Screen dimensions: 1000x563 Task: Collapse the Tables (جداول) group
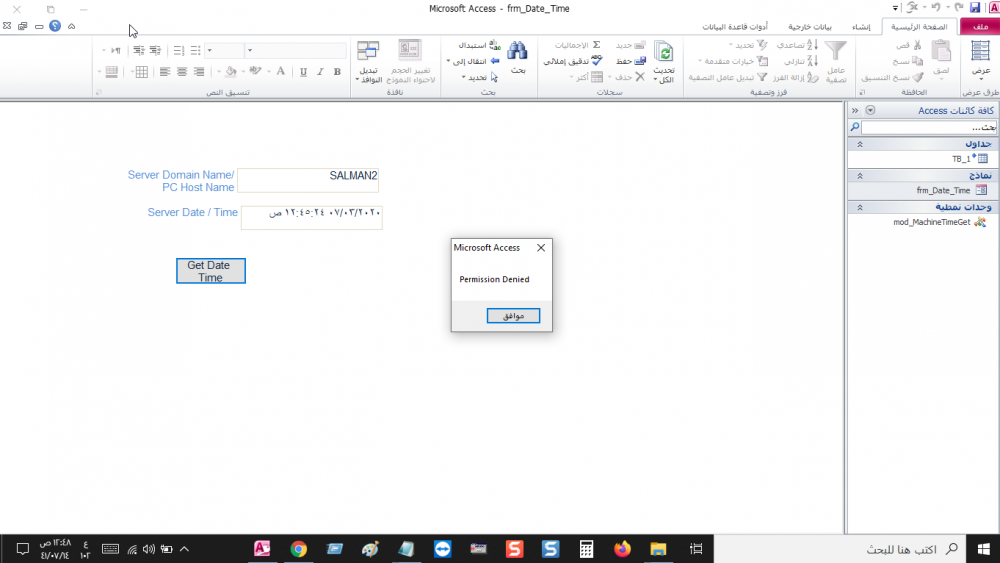tap(860, 144)
